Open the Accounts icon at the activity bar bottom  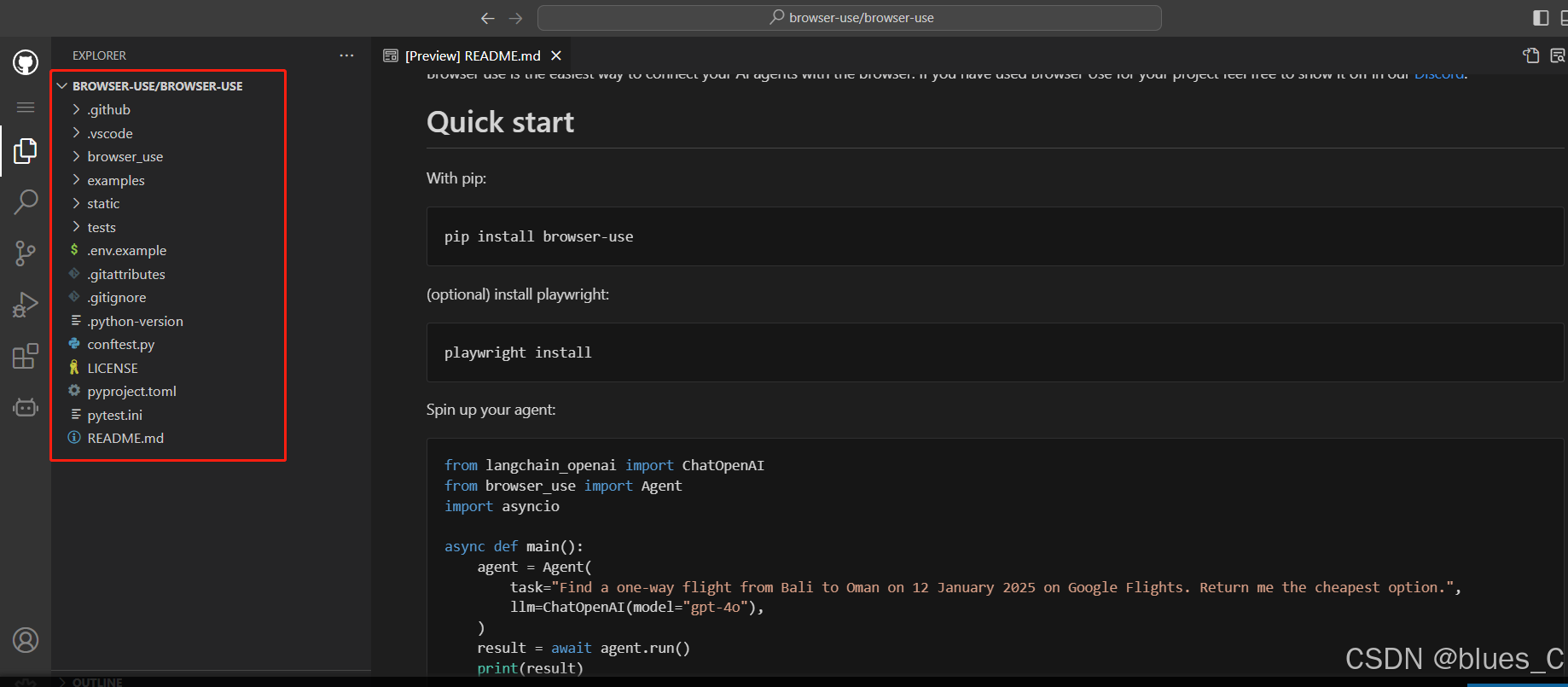coord(26,640)
